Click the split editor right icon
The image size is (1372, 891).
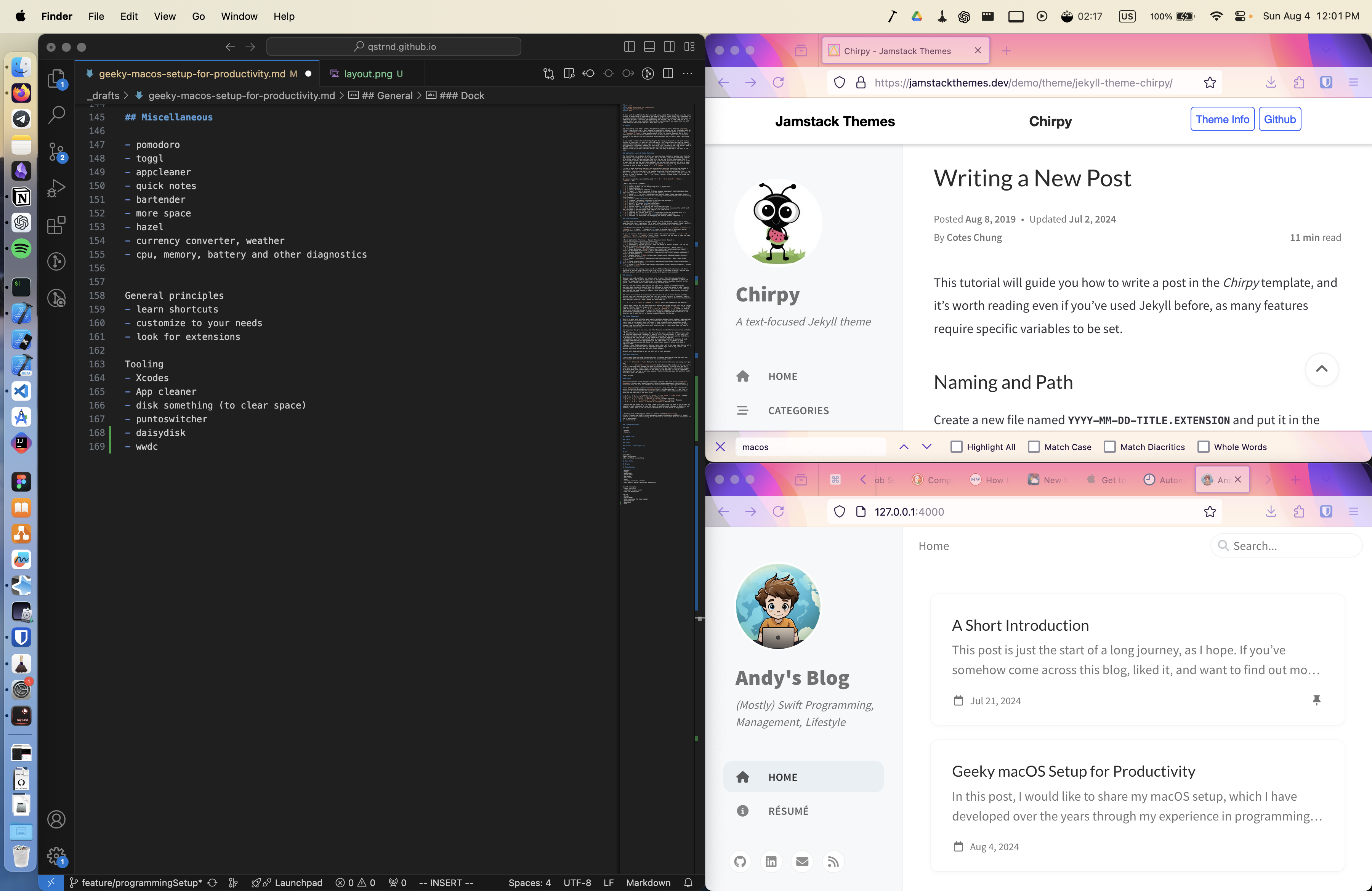[x=668, y=74]
